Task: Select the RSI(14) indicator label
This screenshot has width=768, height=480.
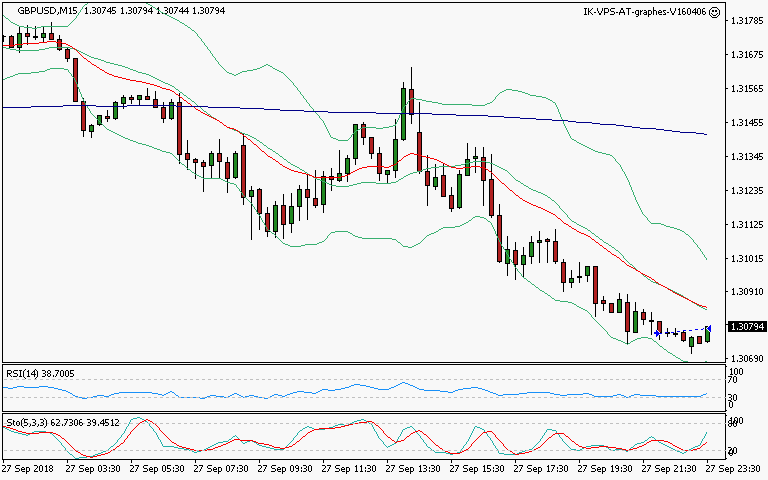Action: click(x=24, y=371)
